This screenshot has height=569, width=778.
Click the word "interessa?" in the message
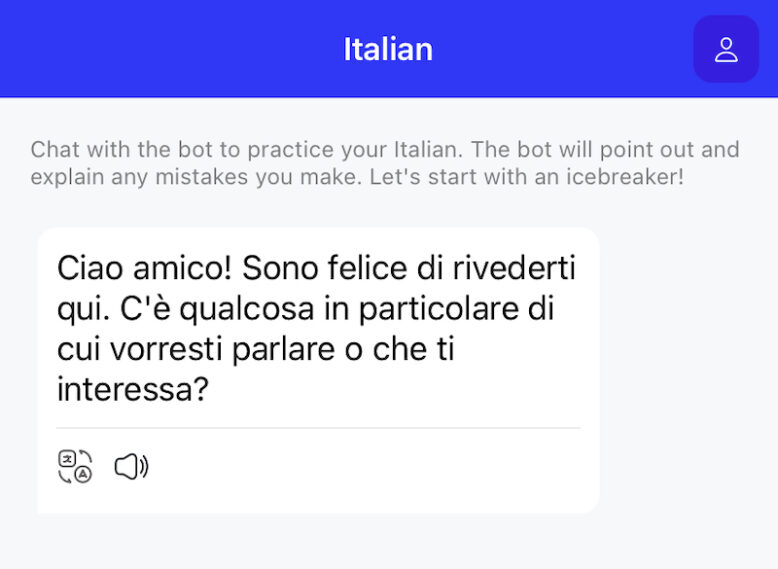pos(132,388)
